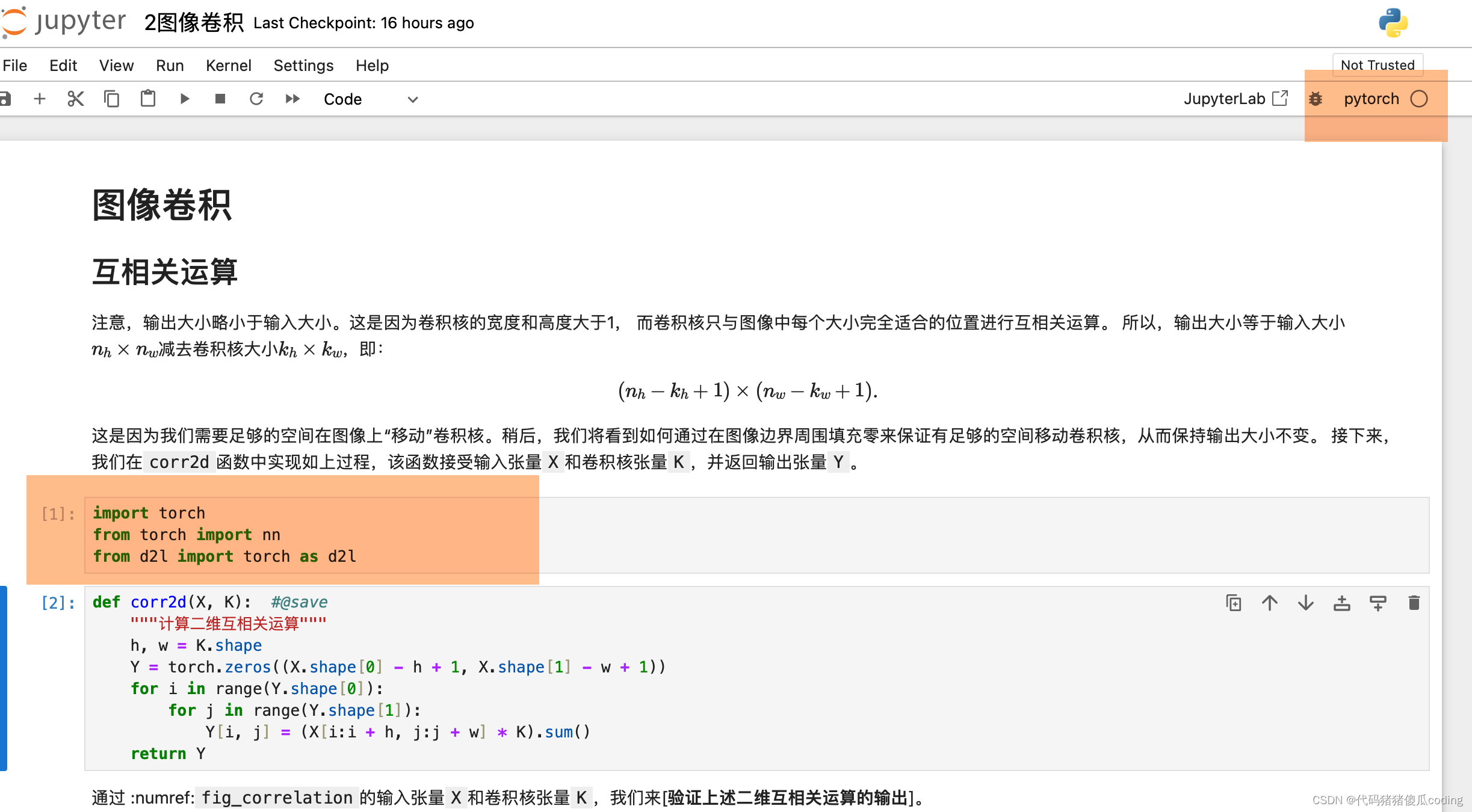
Task: Paste cell from clipboard via the toolbar
Action: tap(148, 99)
